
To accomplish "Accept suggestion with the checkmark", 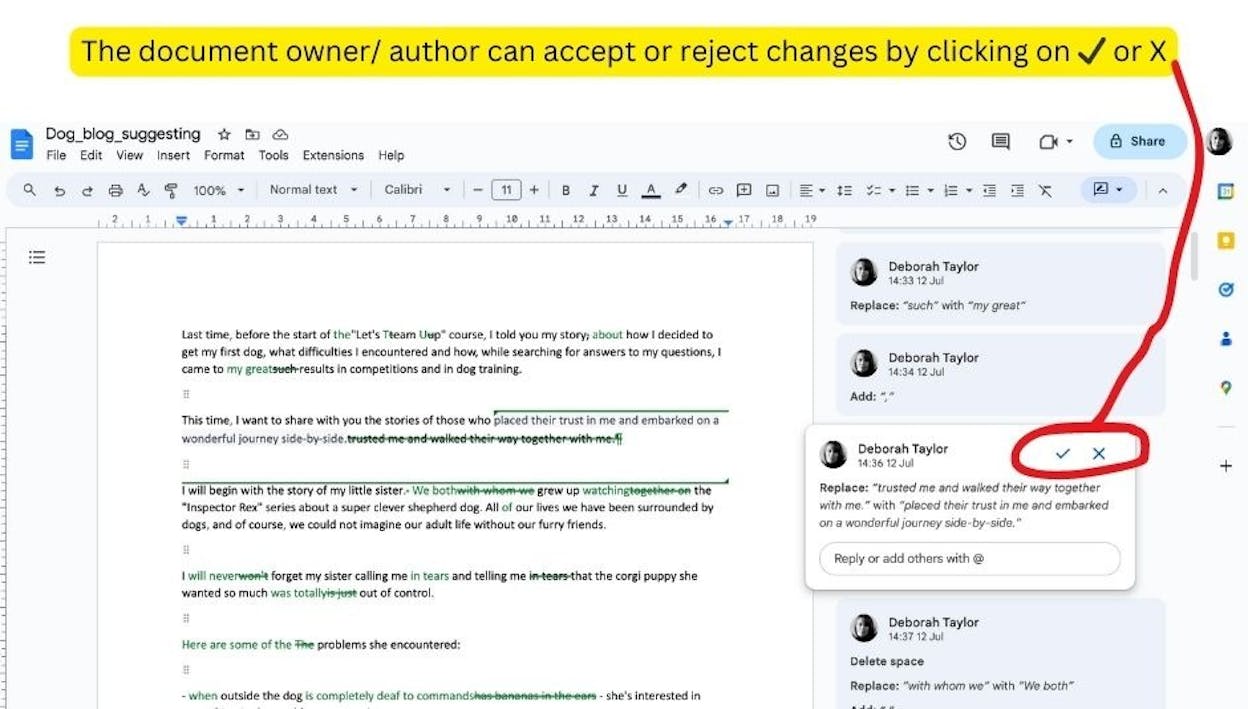I will pyautogui.click(x=1062, y=454).
